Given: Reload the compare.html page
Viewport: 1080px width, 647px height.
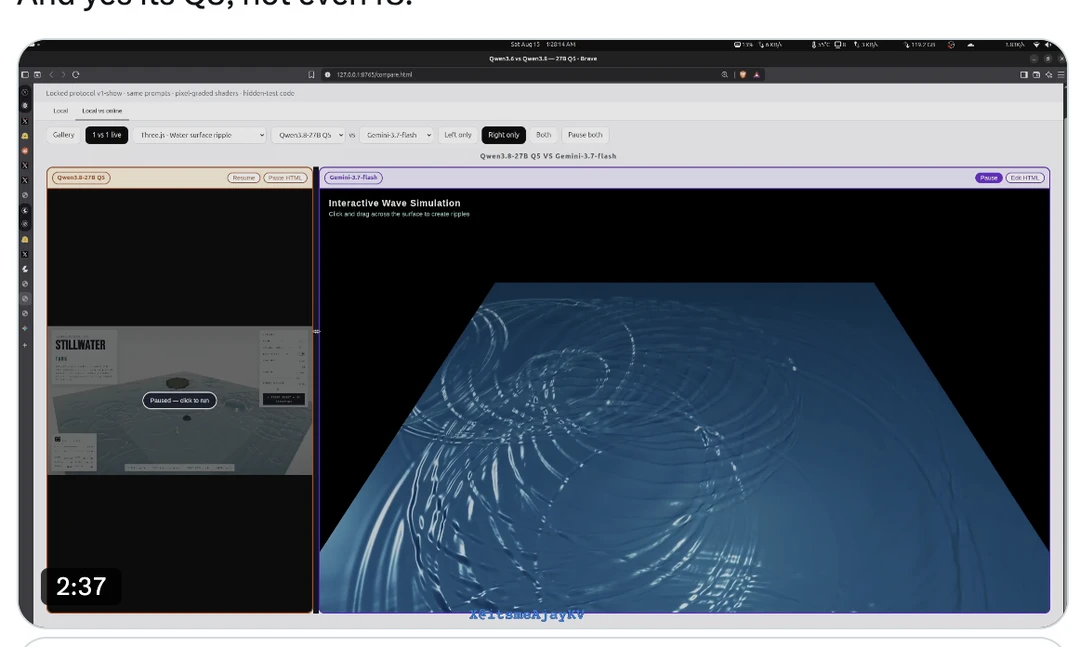Looking at the screenshot, I should tap(76, 74).
